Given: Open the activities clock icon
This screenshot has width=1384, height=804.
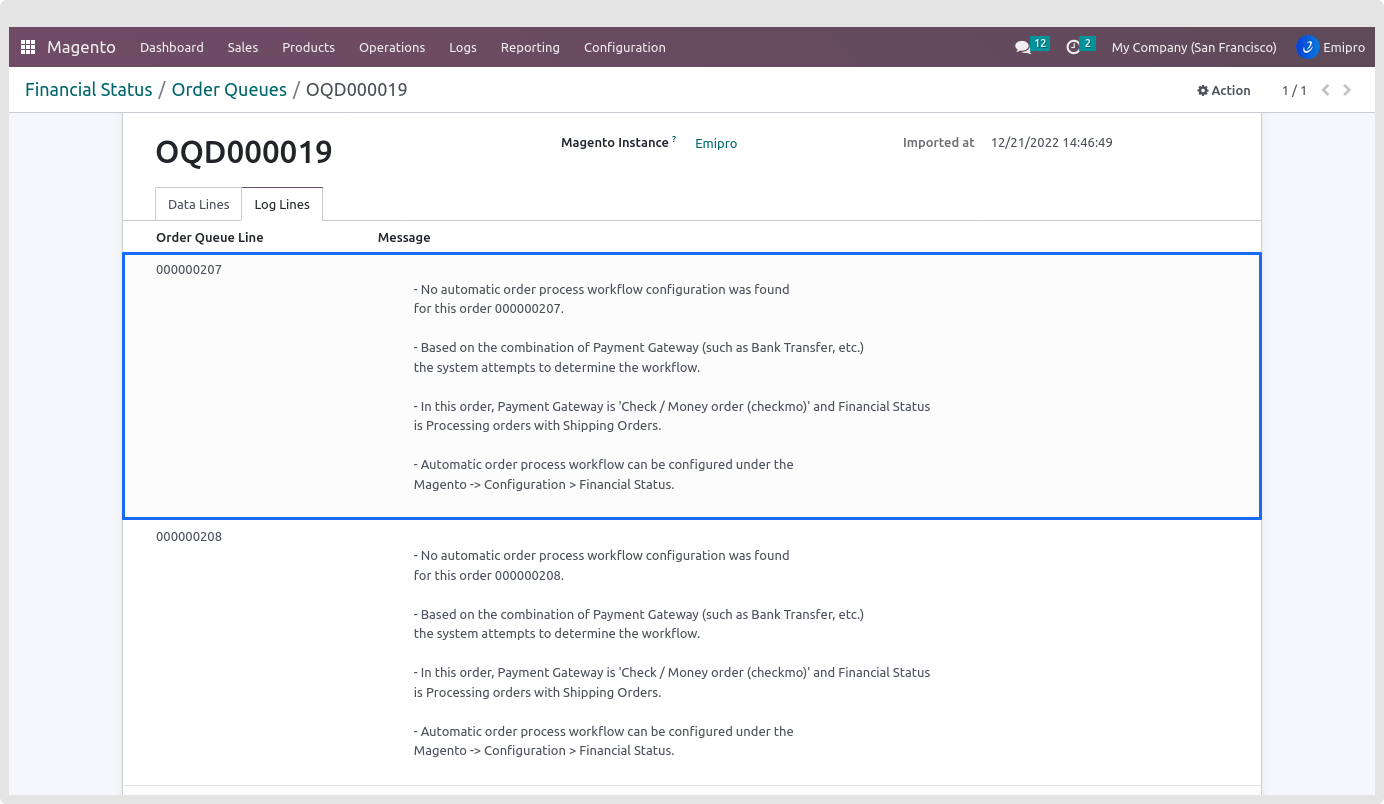Looking at the screenshot, I should click(1074, 47).
